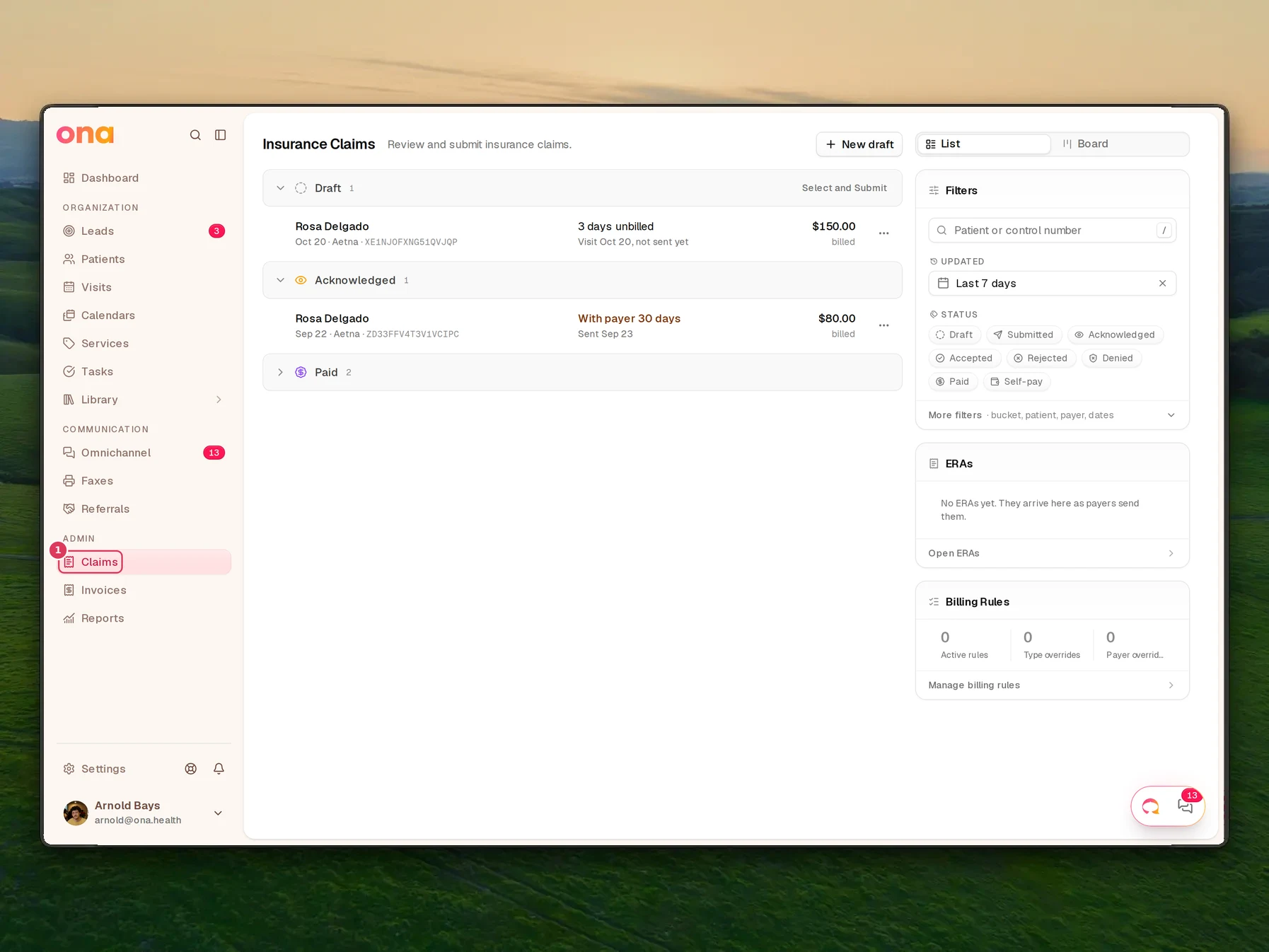Open the Last 7 days date filter
The width and height of the screenshot is (1269, 952).
click(x=1052, y=284)
